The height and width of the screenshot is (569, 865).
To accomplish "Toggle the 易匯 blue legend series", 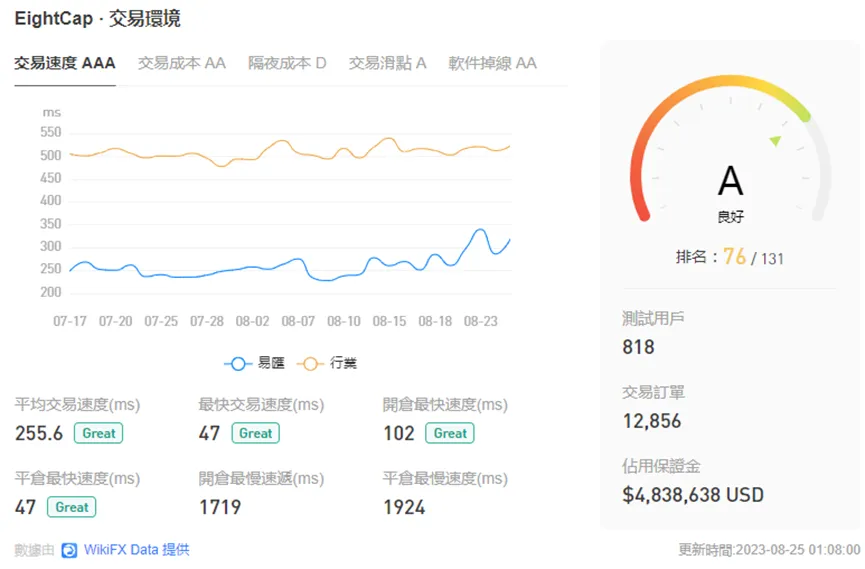I will click(x=255, y=363).
